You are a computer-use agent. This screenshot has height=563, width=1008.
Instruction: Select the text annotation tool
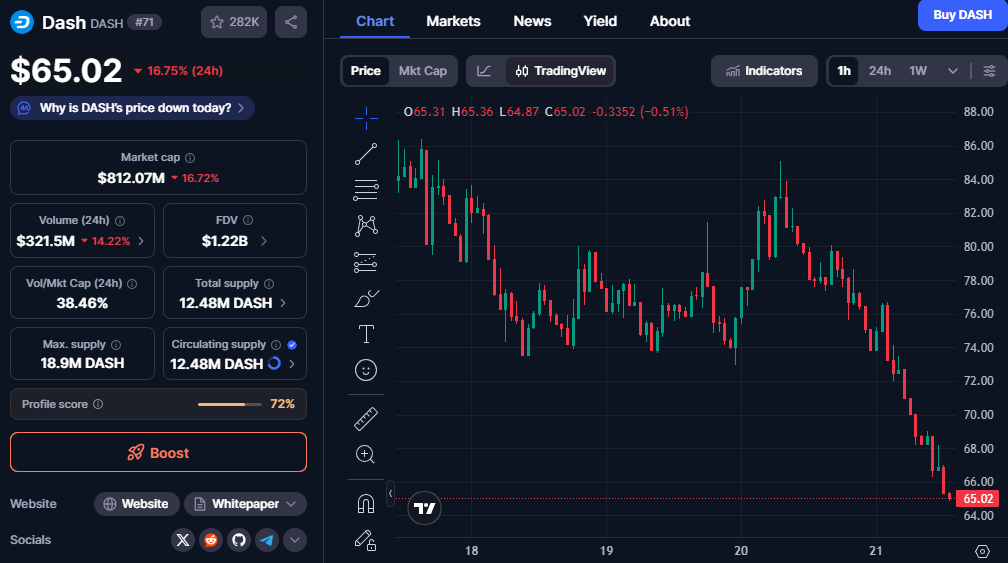point(366,334)
